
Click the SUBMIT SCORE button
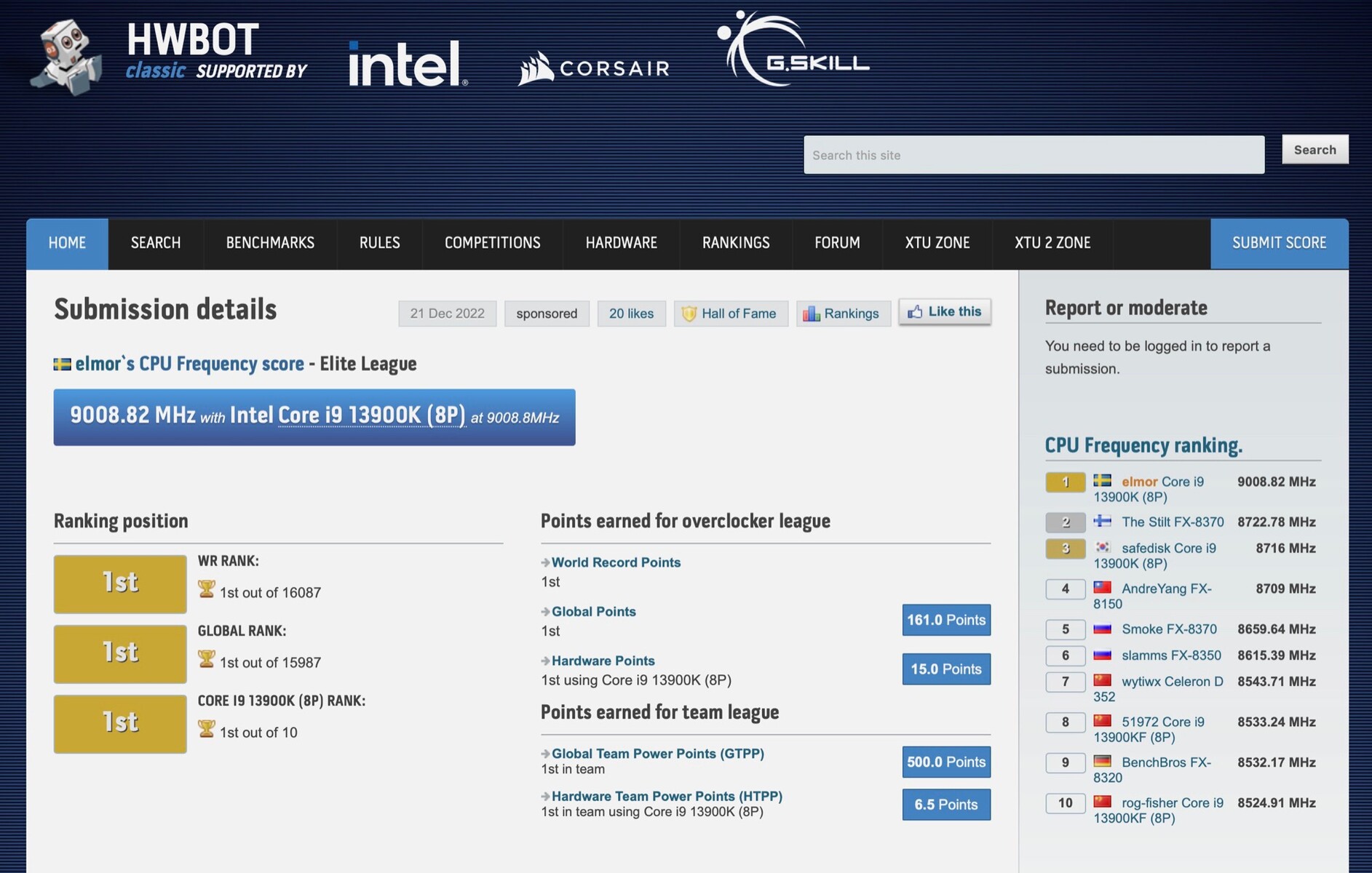[x=1280, y=244]
